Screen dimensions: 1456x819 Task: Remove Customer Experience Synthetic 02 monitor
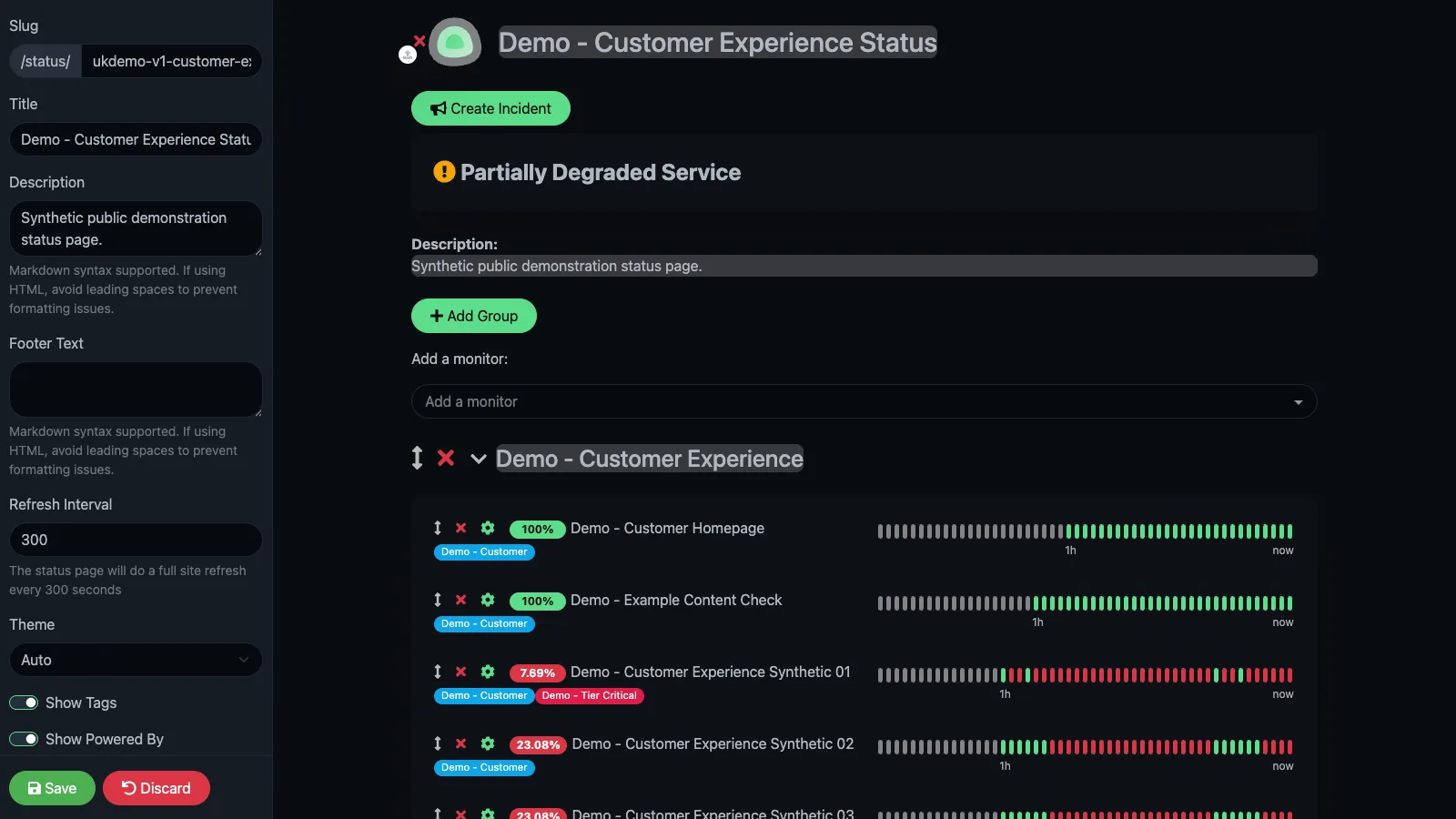pyautogui.click(x=461, y=743)
